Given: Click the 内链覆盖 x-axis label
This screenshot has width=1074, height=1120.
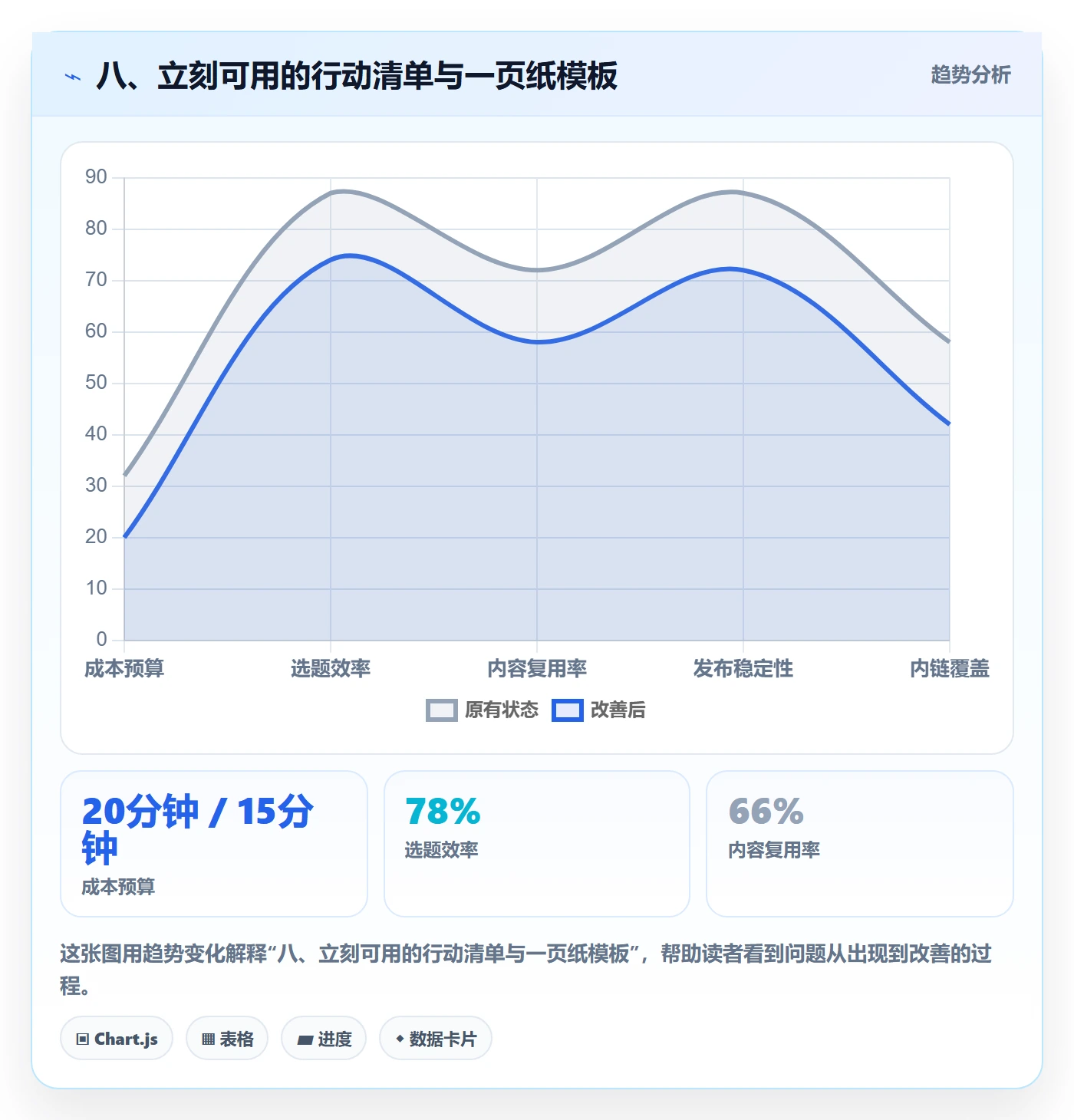Looking at the screenshot, I should point(950,669).
